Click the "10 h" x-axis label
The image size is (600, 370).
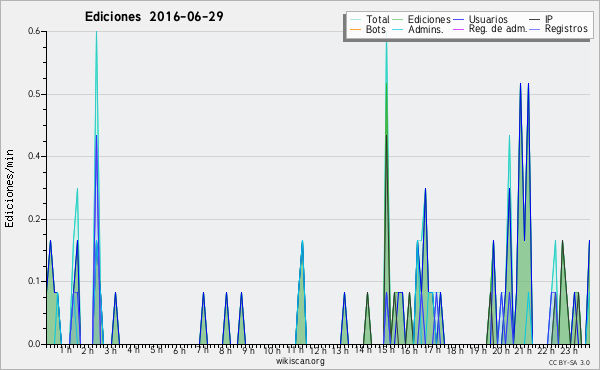tap(272, 350)
